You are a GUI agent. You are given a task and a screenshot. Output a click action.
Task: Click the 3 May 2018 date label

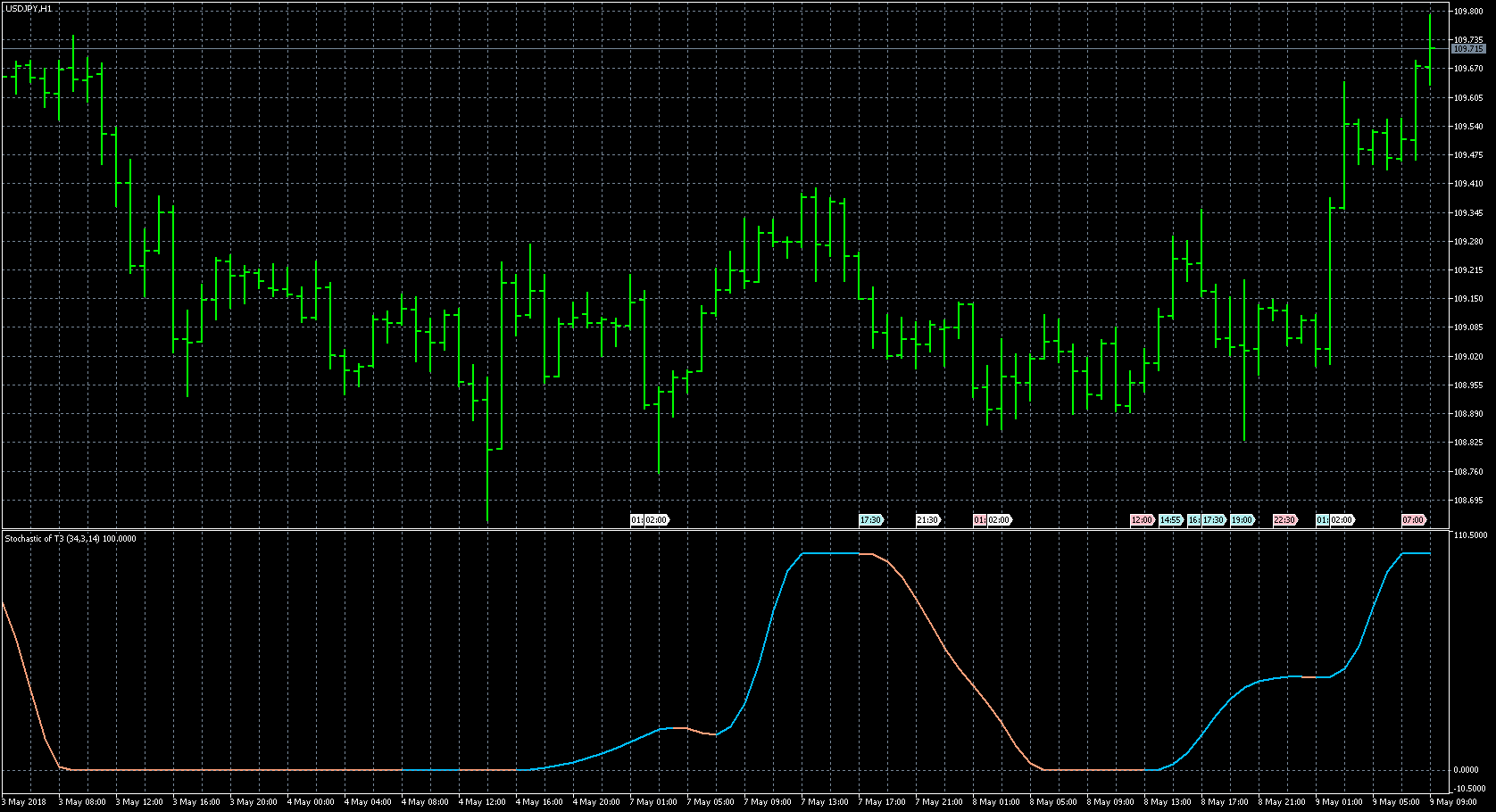tap(27, 802)
